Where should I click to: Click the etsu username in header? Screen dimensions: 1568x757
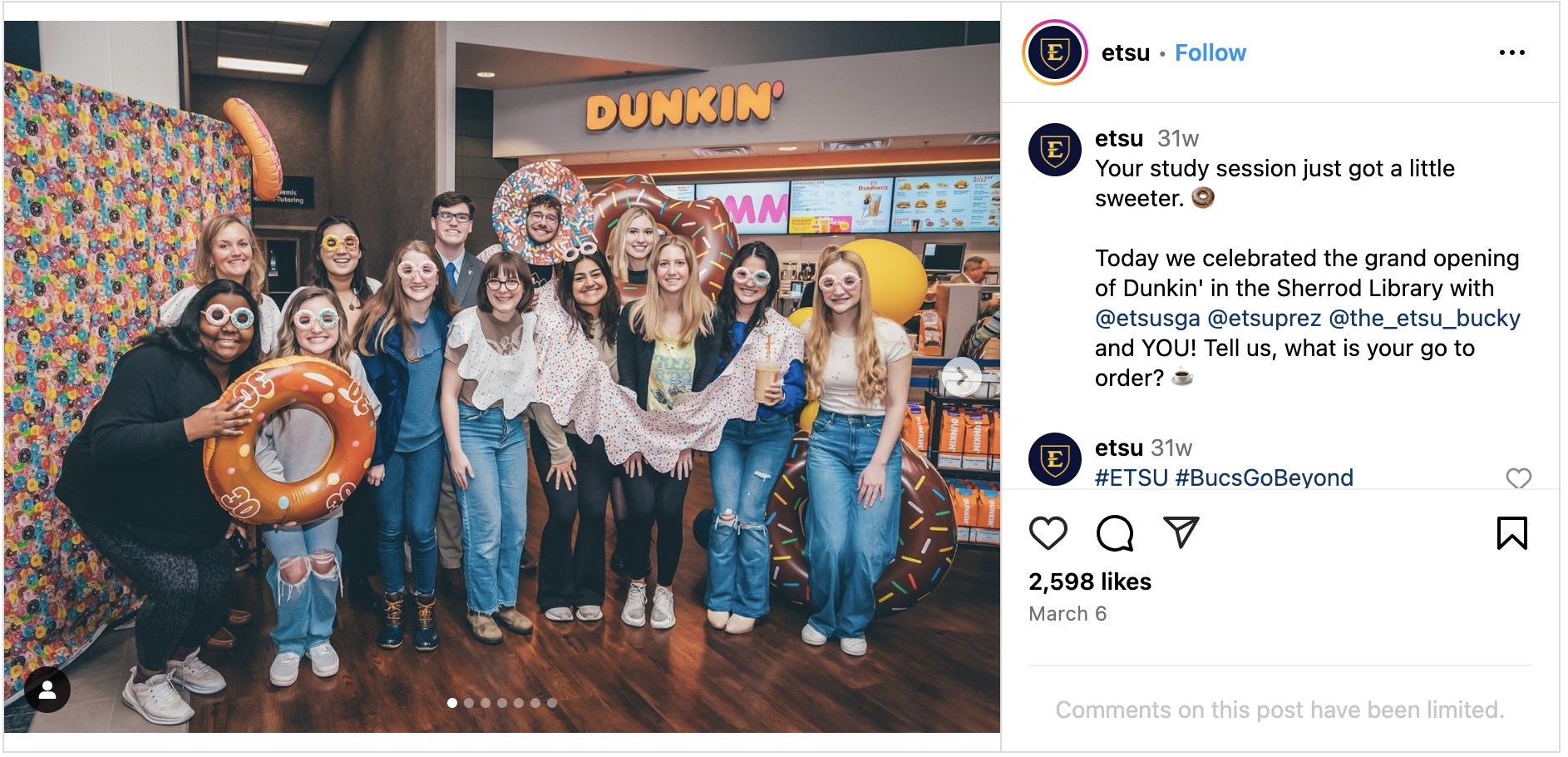tap(1125, 52)
